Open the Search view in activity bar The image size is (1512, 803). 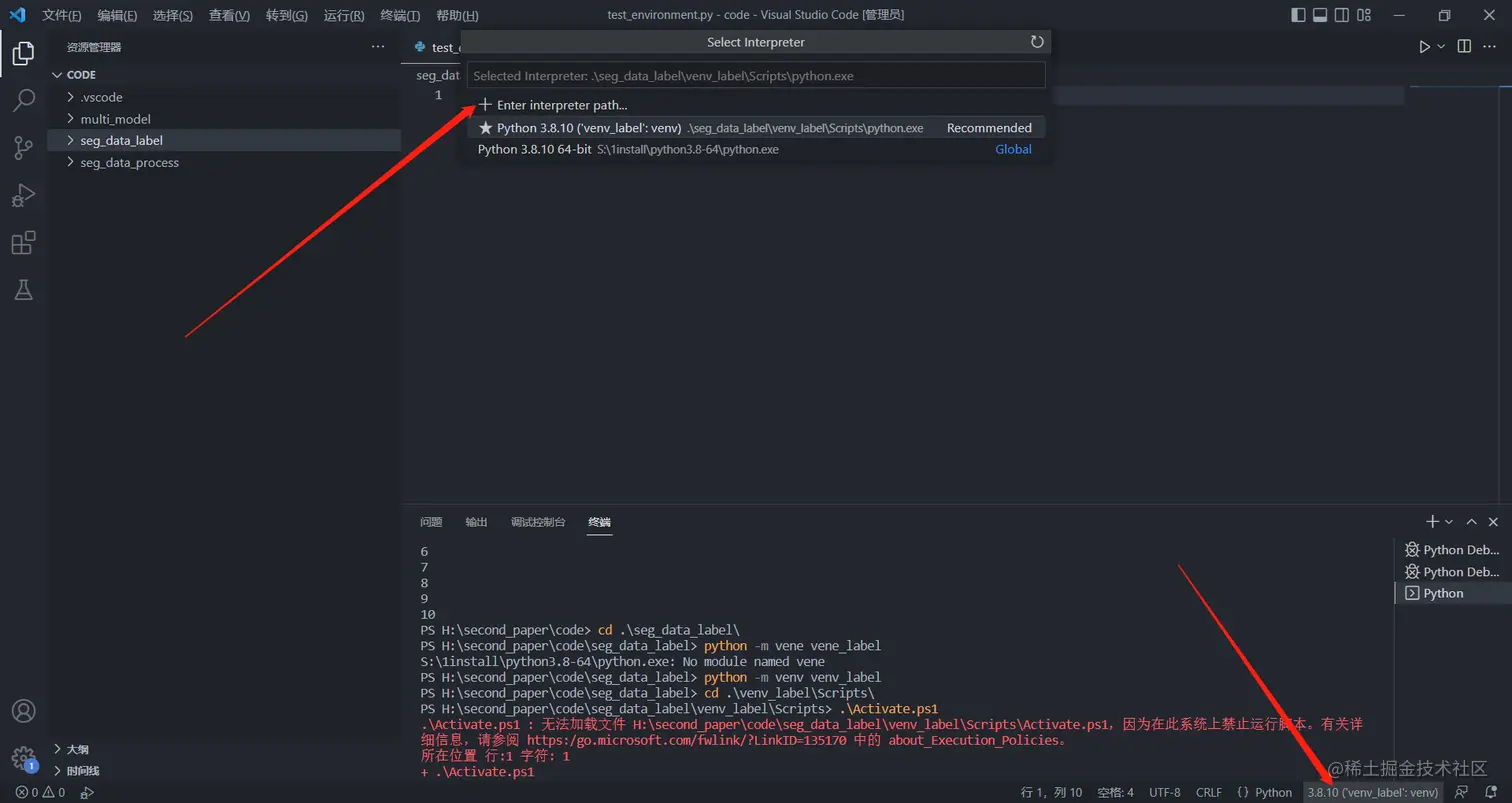click(23, 100)
